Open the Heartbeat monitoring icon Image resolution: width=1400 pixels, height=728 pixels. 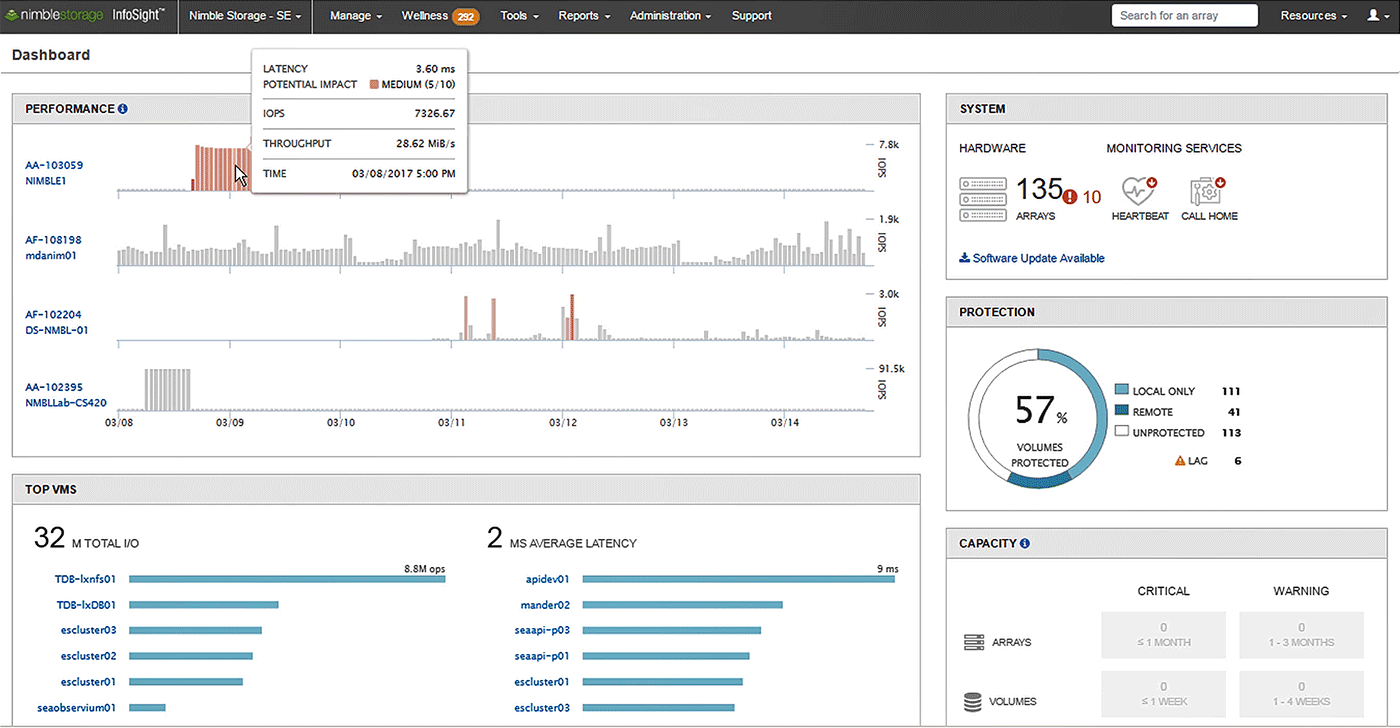click(x=1138, y=191)
